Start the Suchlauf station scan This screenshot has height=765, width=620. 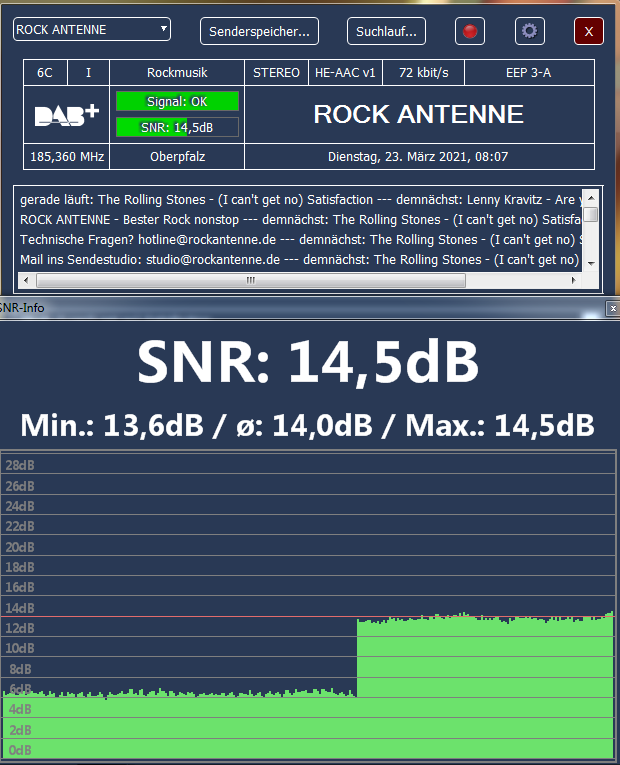(x=386, y=31)
